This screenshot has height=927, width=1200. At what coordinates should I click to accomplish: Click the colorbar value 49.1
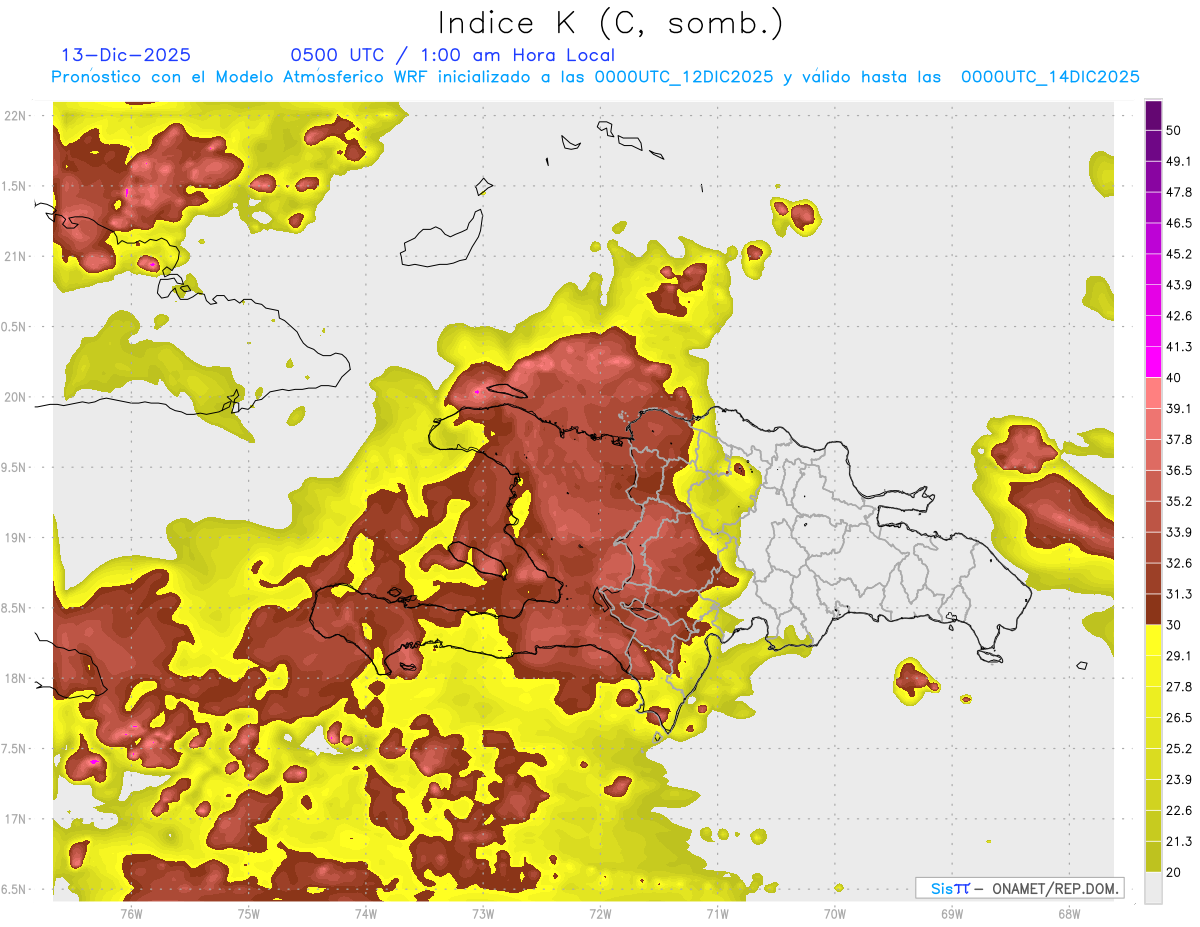[1179, 161]
